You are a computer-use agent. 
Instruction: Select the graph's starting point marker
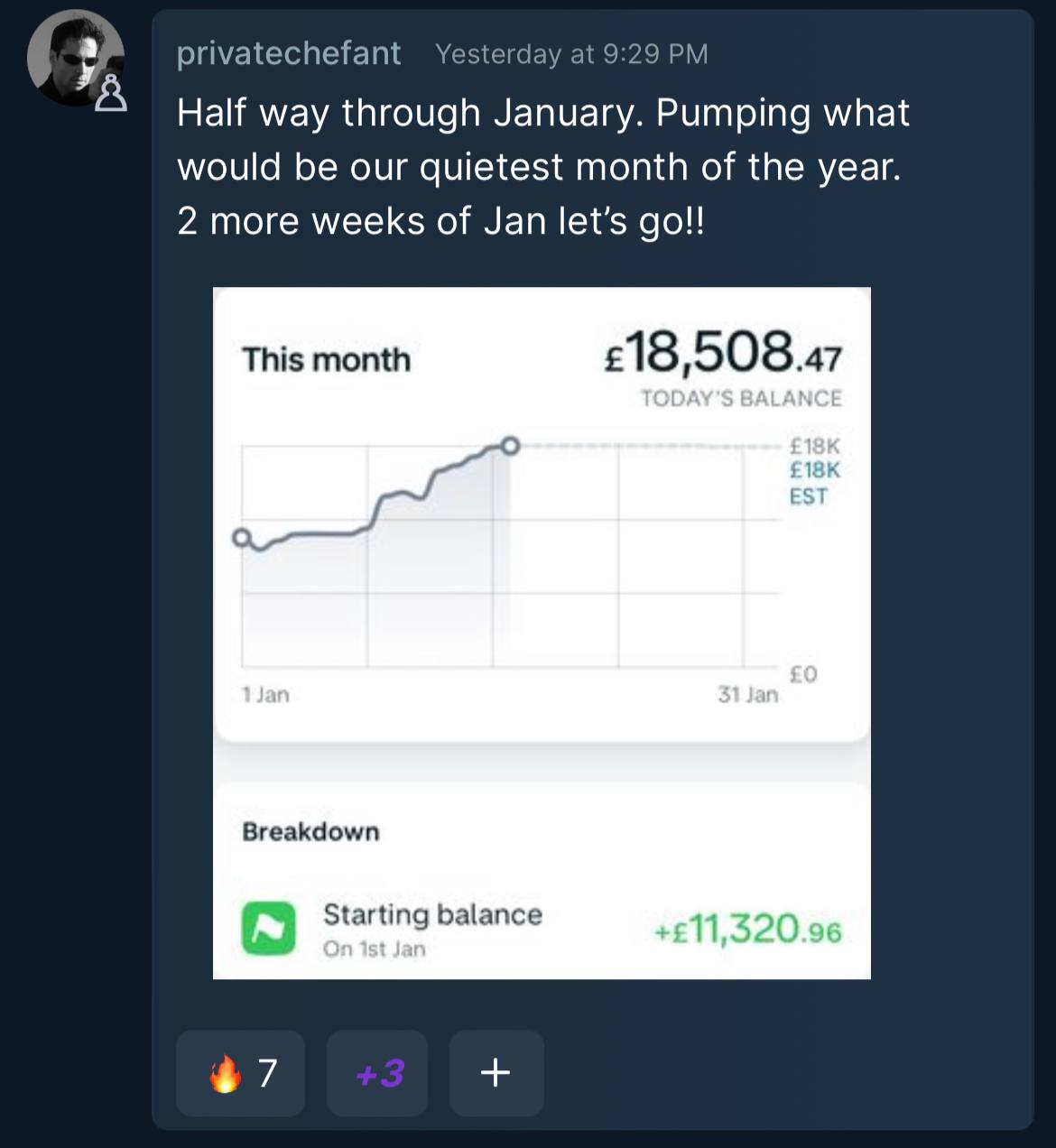(x=240, y=537)
